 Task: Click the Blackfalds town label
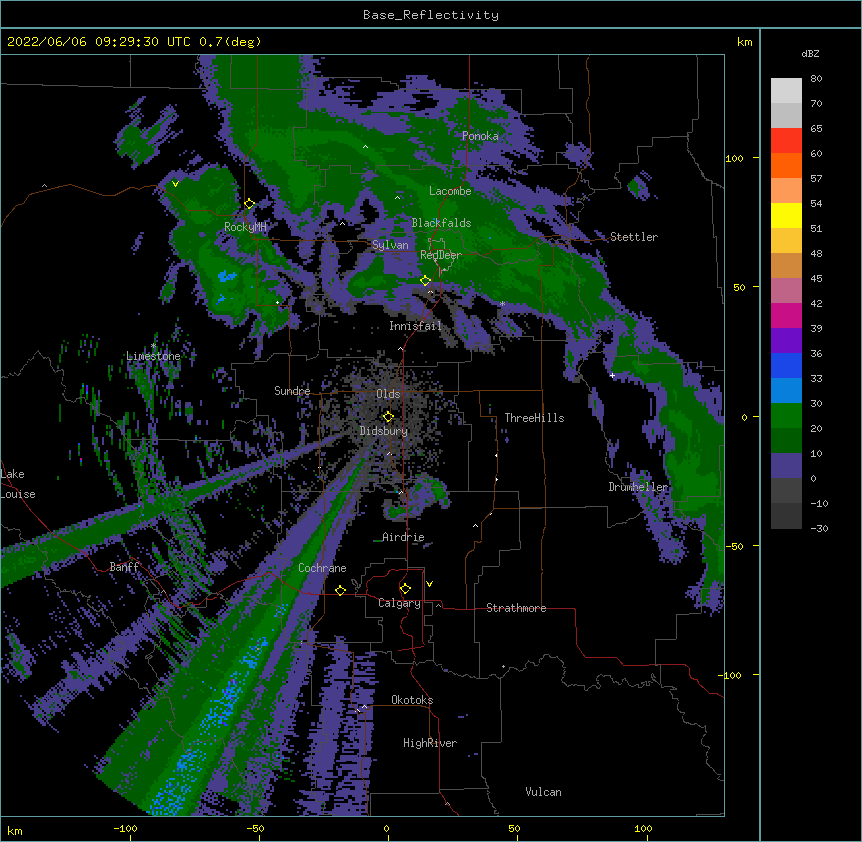coord(441,223)
